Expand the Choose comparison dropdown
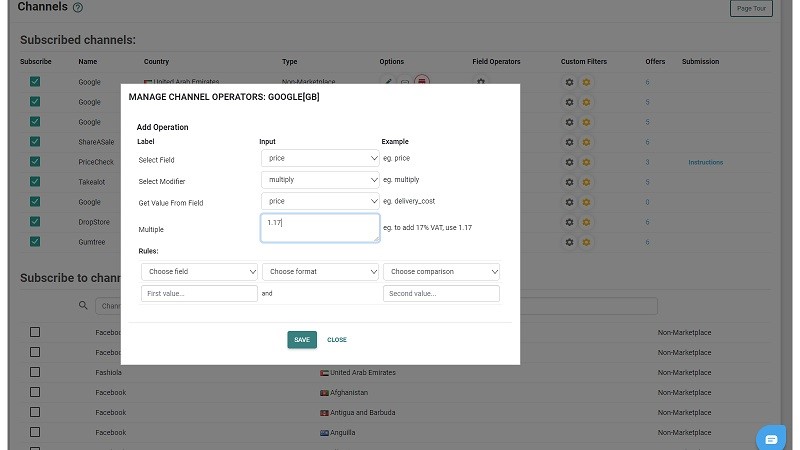 point(441,271)
